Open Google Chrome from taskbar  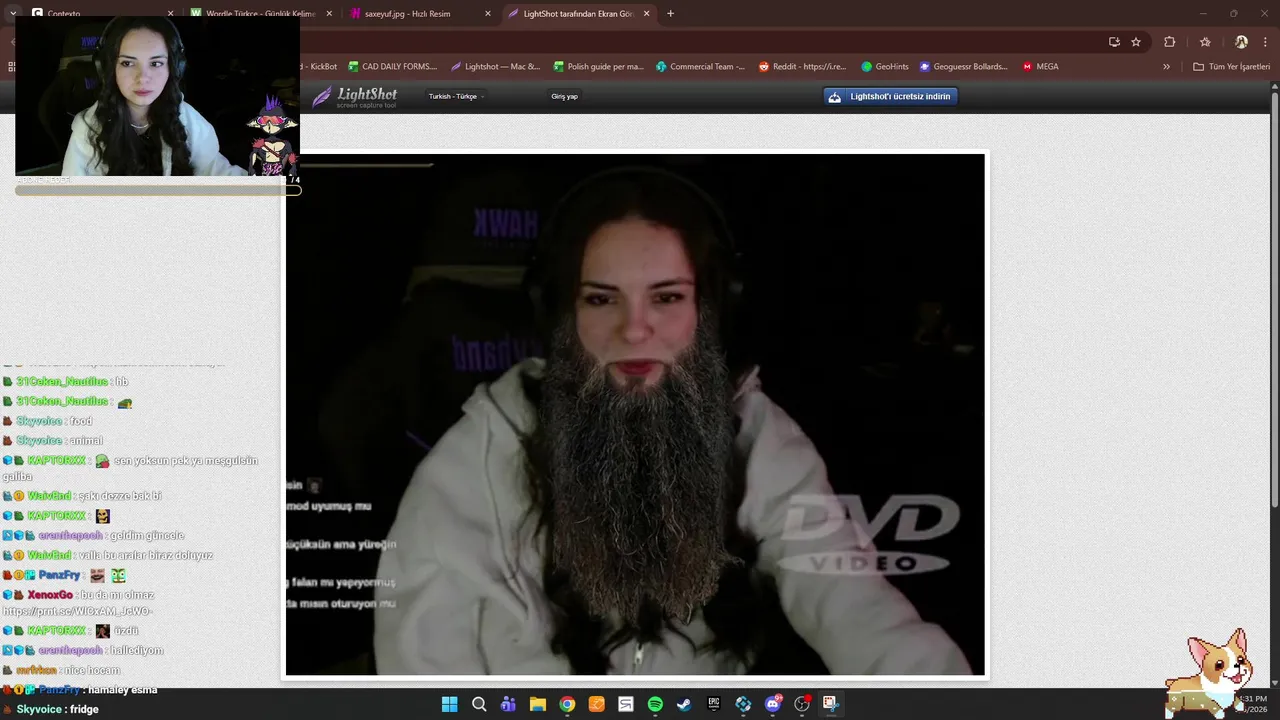[567, 704]
